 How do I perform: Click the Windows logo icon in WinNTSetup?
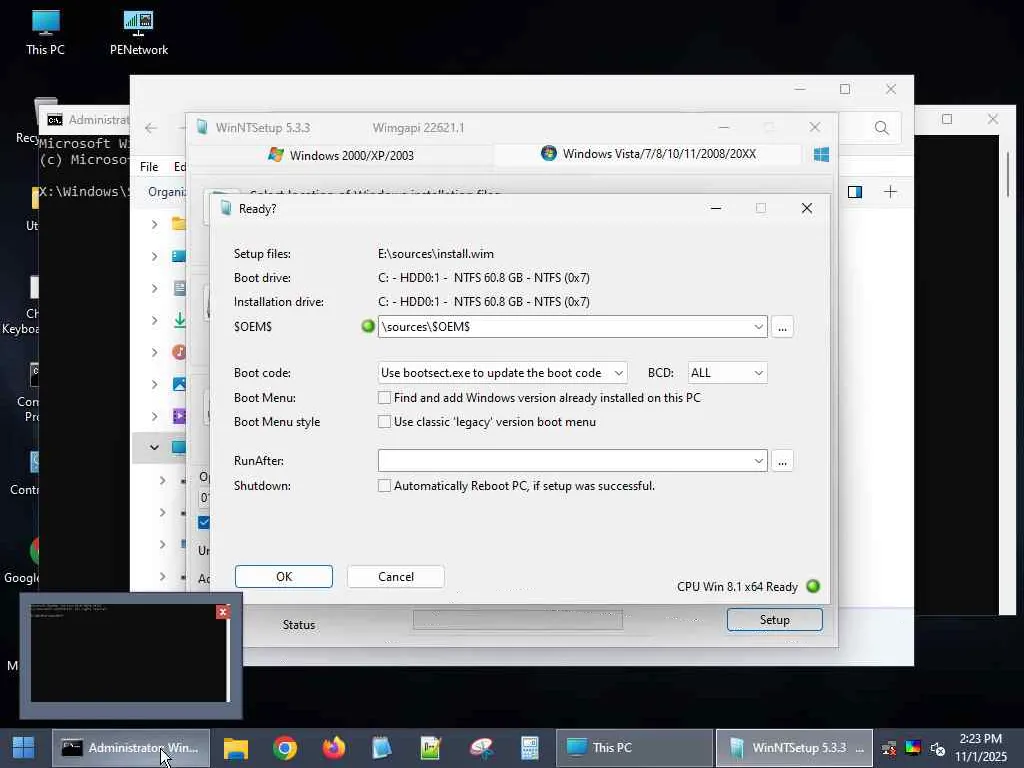point(821,155)
